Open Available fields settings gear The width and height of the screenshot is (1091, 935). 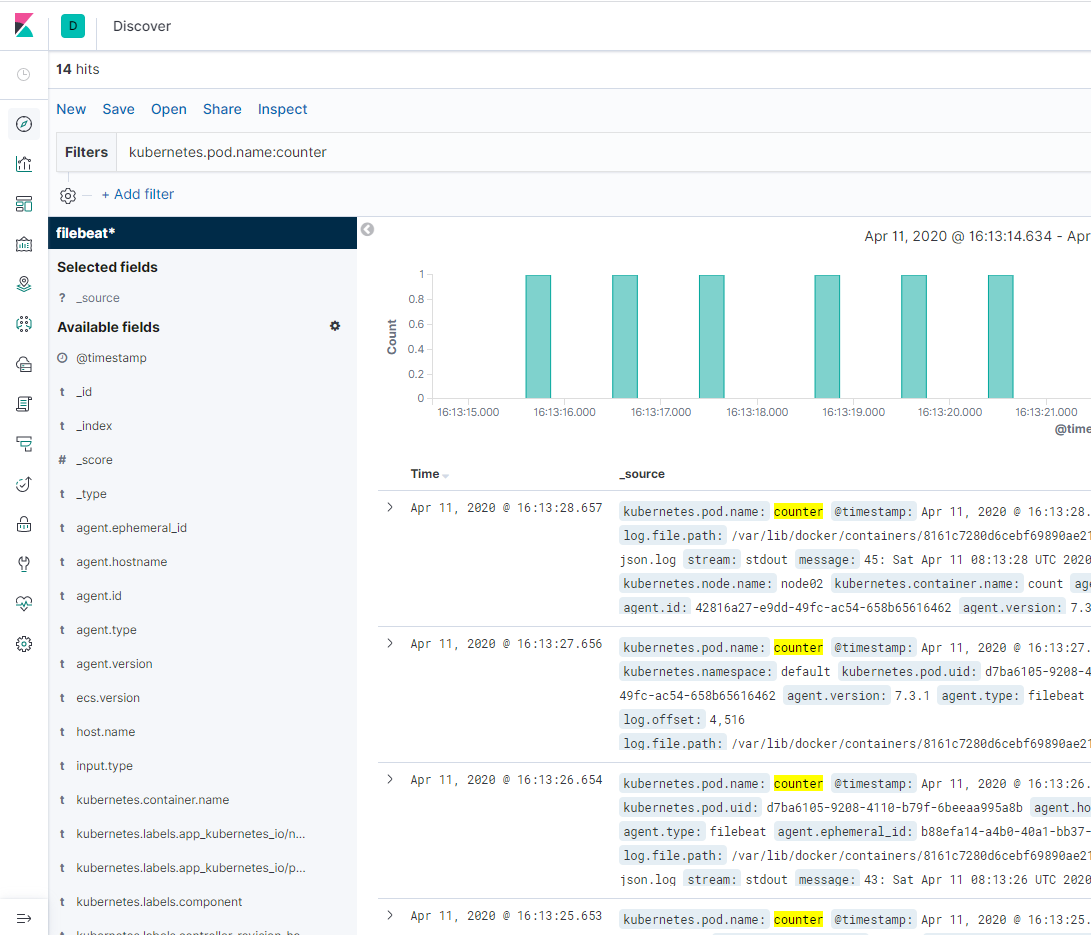coord(335,326)
